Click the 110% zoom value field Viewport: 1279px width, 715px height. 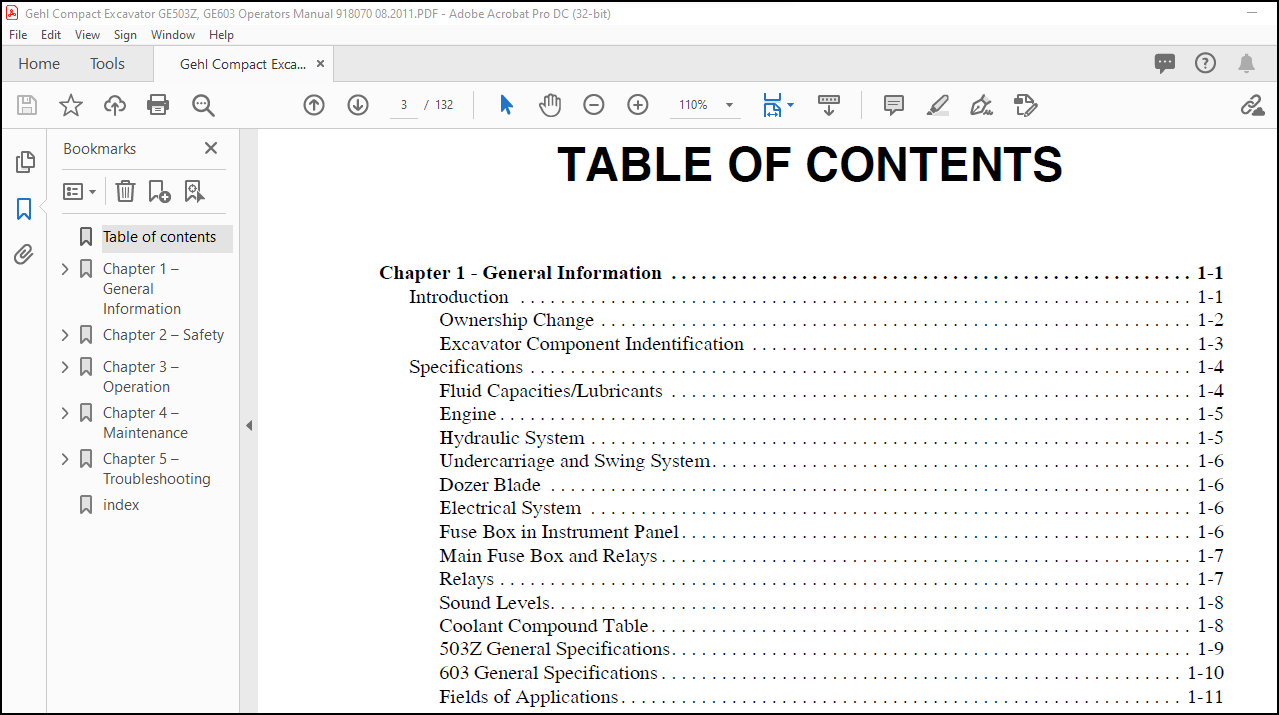pos(694,105)
